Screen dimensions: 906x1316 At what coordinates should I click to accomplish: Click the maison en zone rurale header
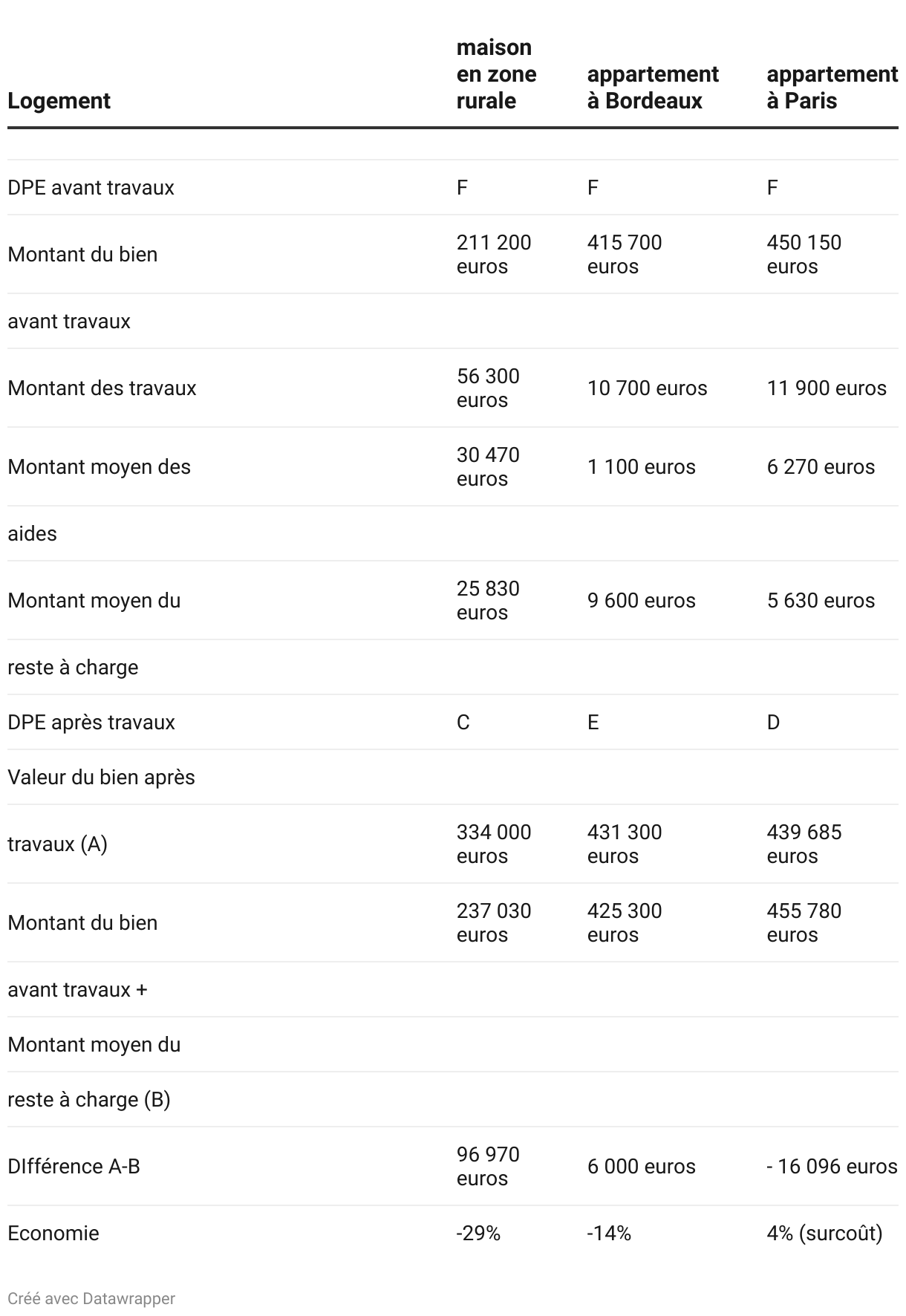(496, 74)
